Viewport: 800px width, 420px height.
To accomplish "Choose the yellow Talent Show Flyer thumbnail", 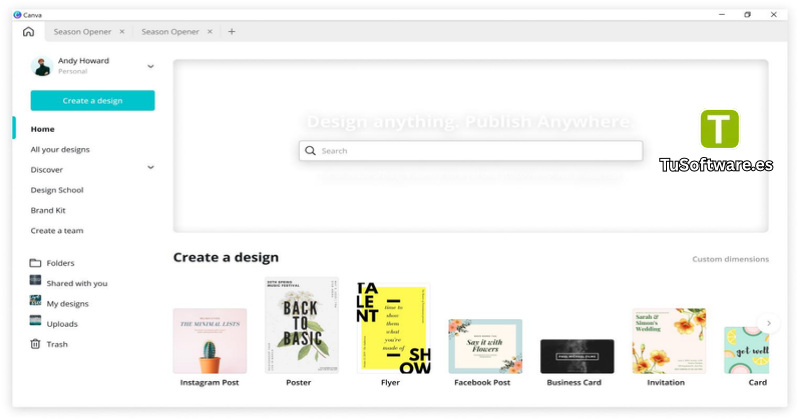I will click(x=393, y=328).
